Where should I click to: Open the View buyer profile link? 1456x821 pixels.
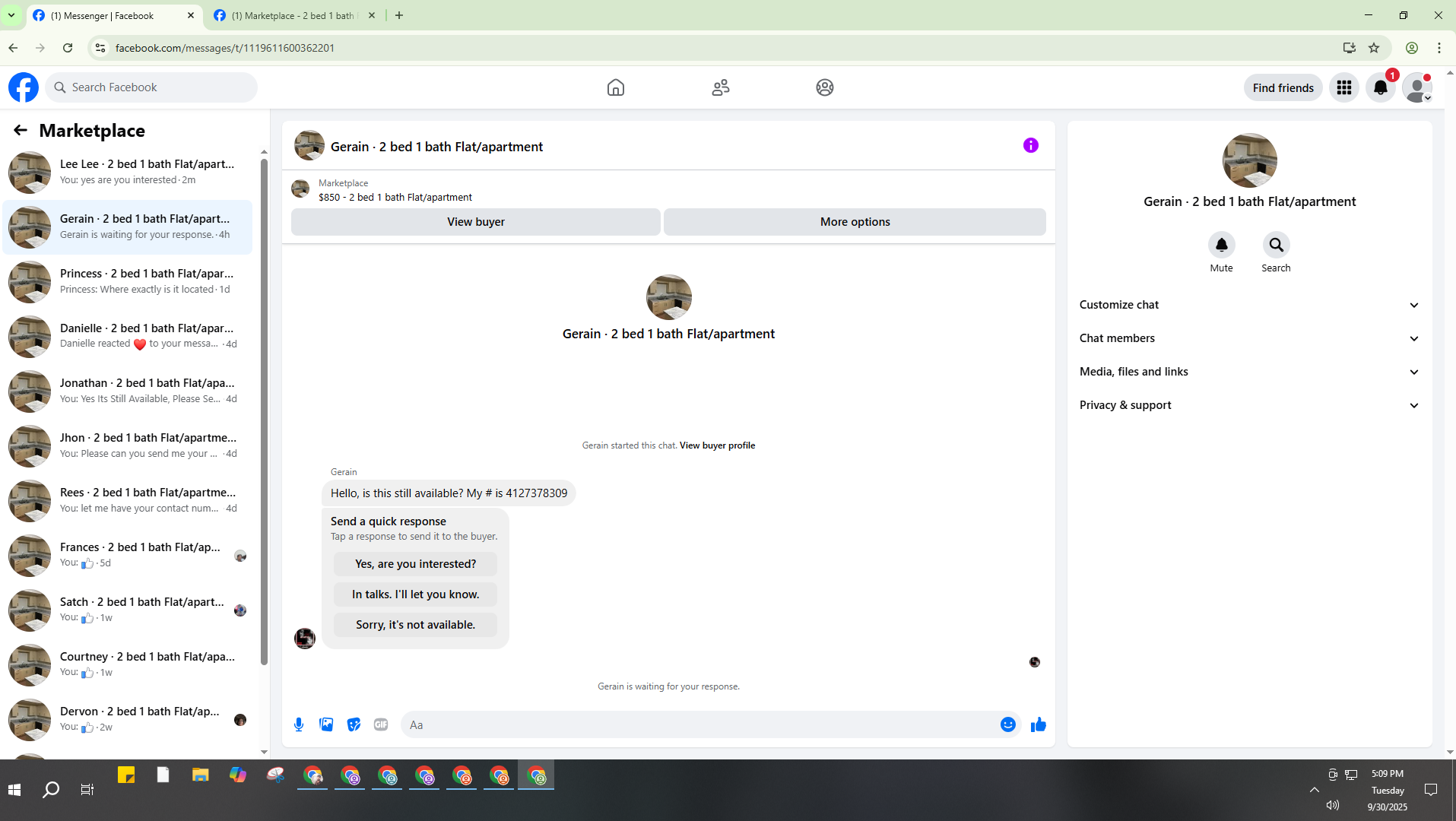[717, 445]
